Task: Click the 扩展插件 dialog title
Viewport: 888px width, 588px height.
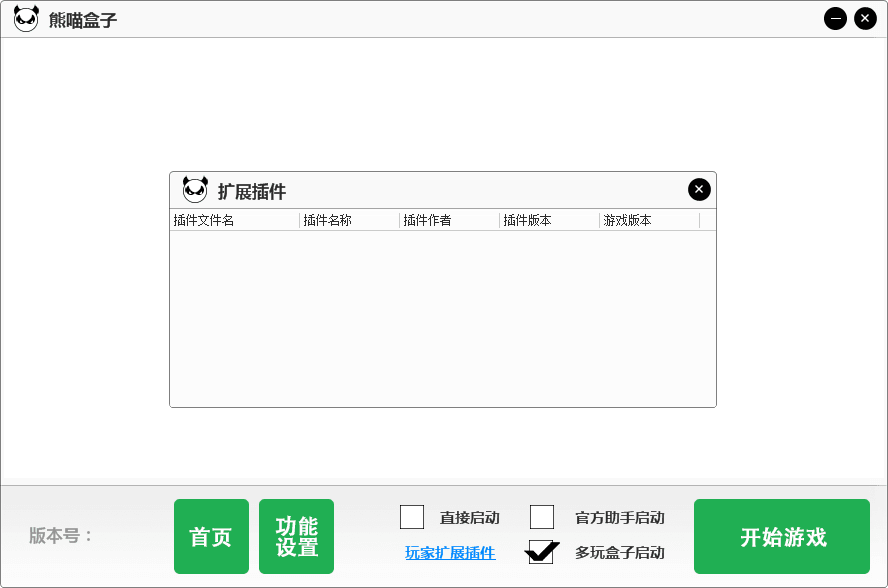Action: pos(252,191)
